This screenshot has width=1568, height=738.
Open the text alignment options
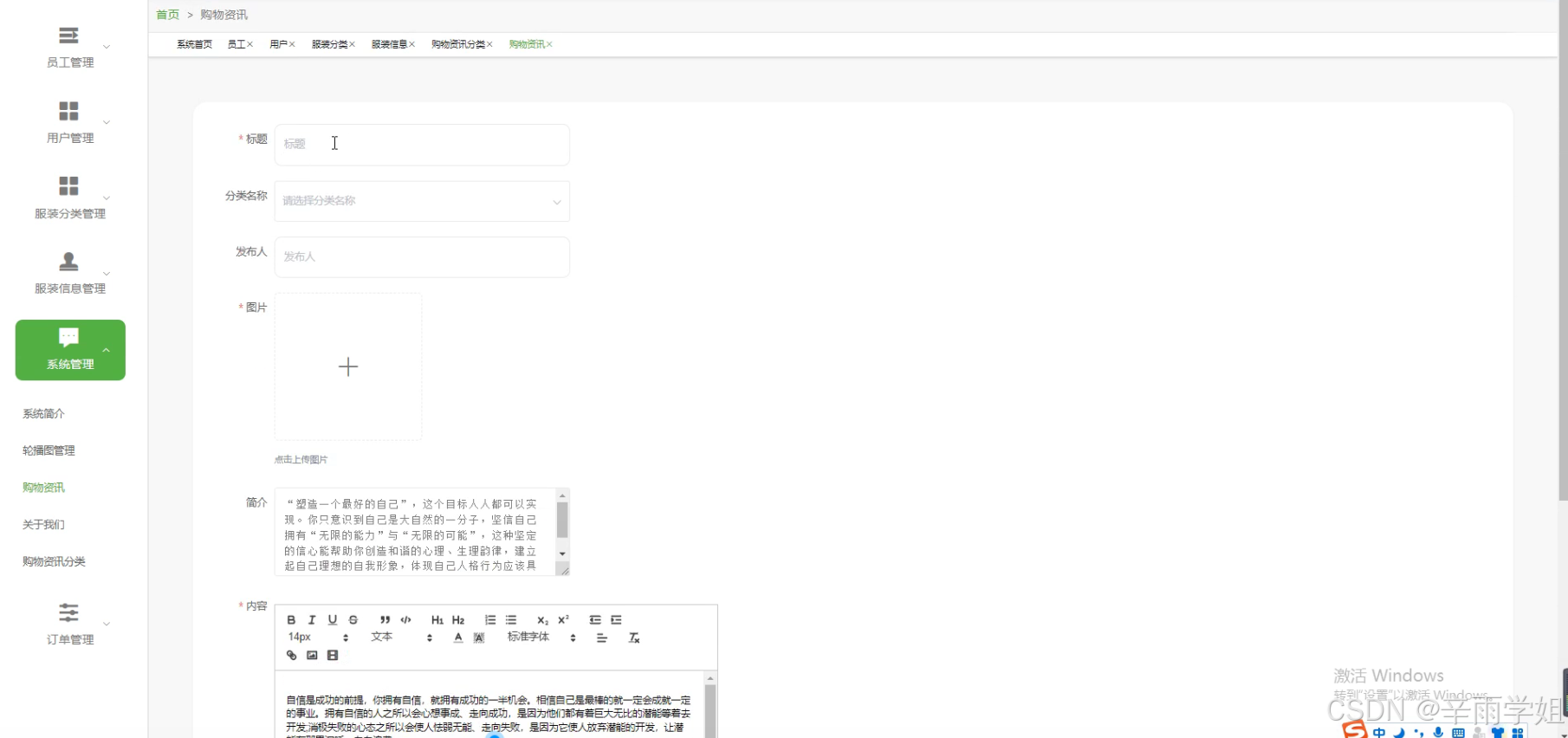602,638
